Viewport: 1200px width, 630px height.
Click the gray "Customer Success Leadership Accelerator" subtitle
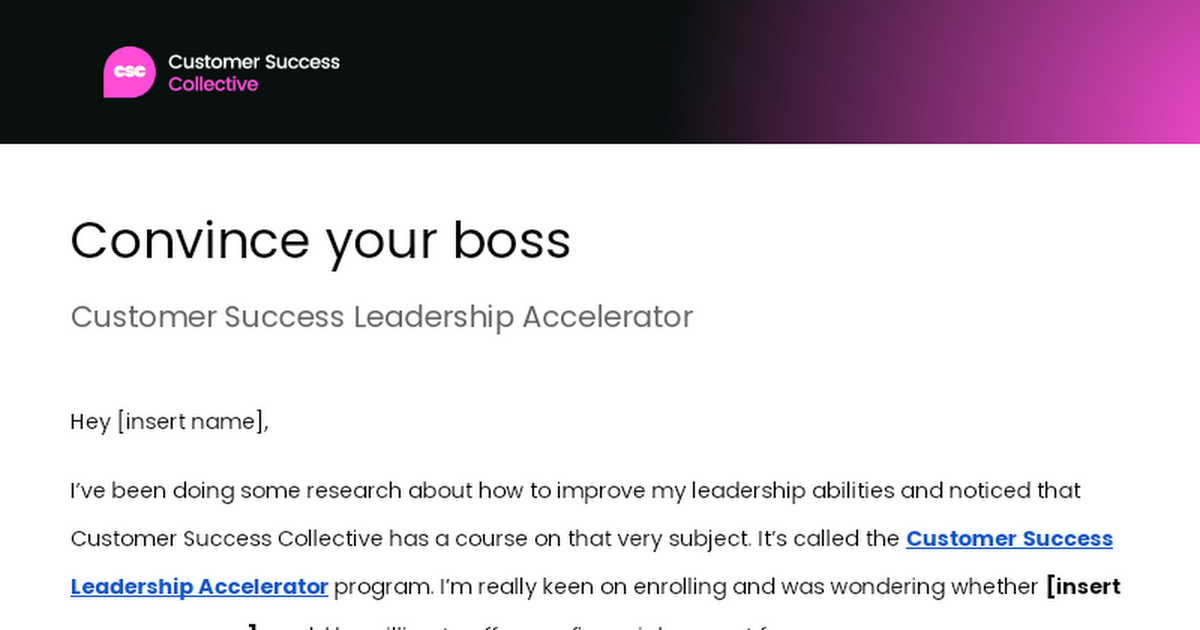[381, 317]
